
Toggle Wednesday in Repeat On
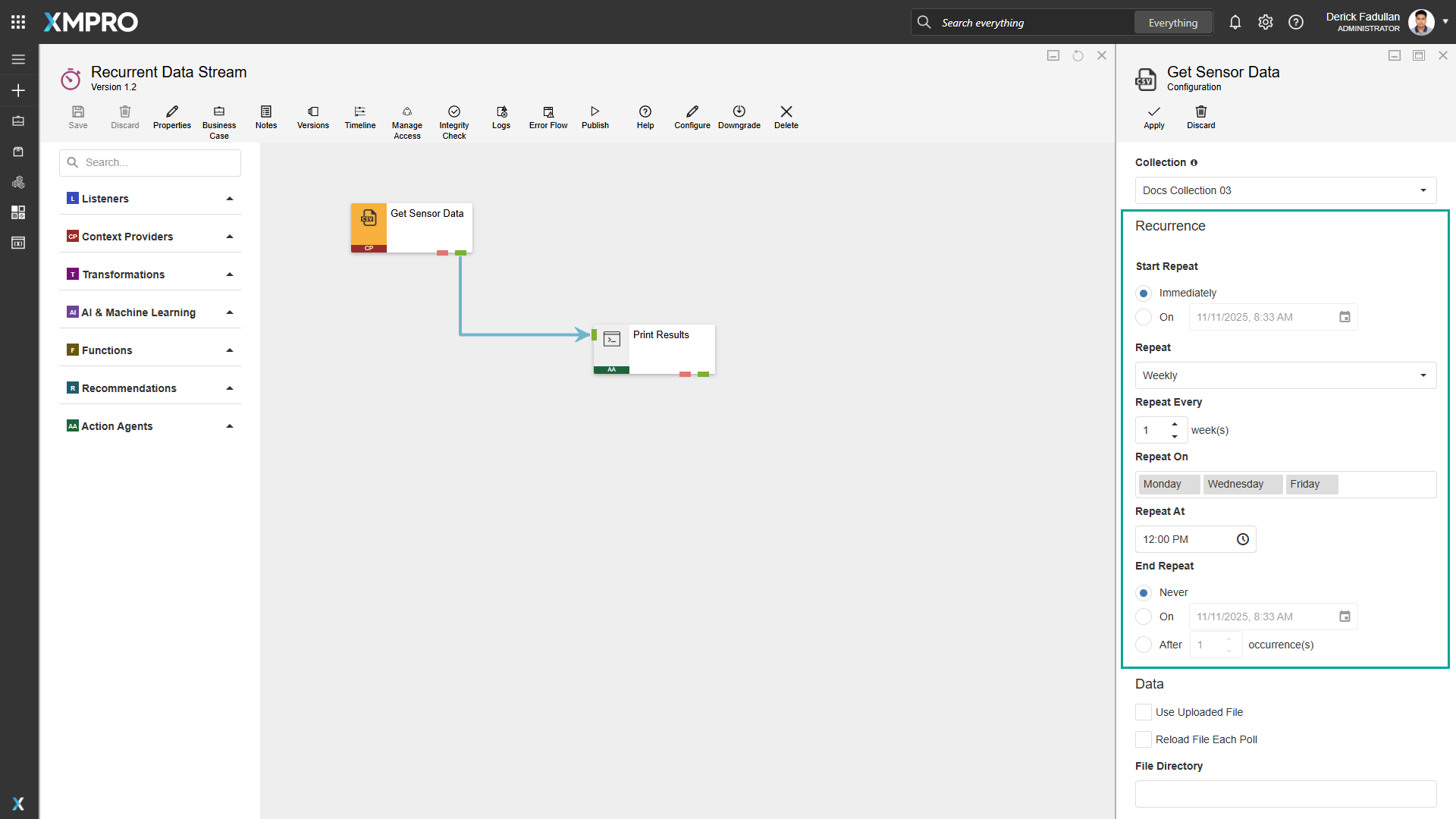1242,484
